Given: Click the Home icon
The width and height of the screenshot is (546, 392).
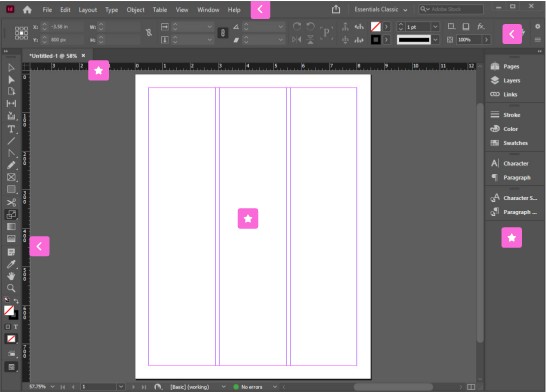Looking at the screenshot, I should pos(27,10).
